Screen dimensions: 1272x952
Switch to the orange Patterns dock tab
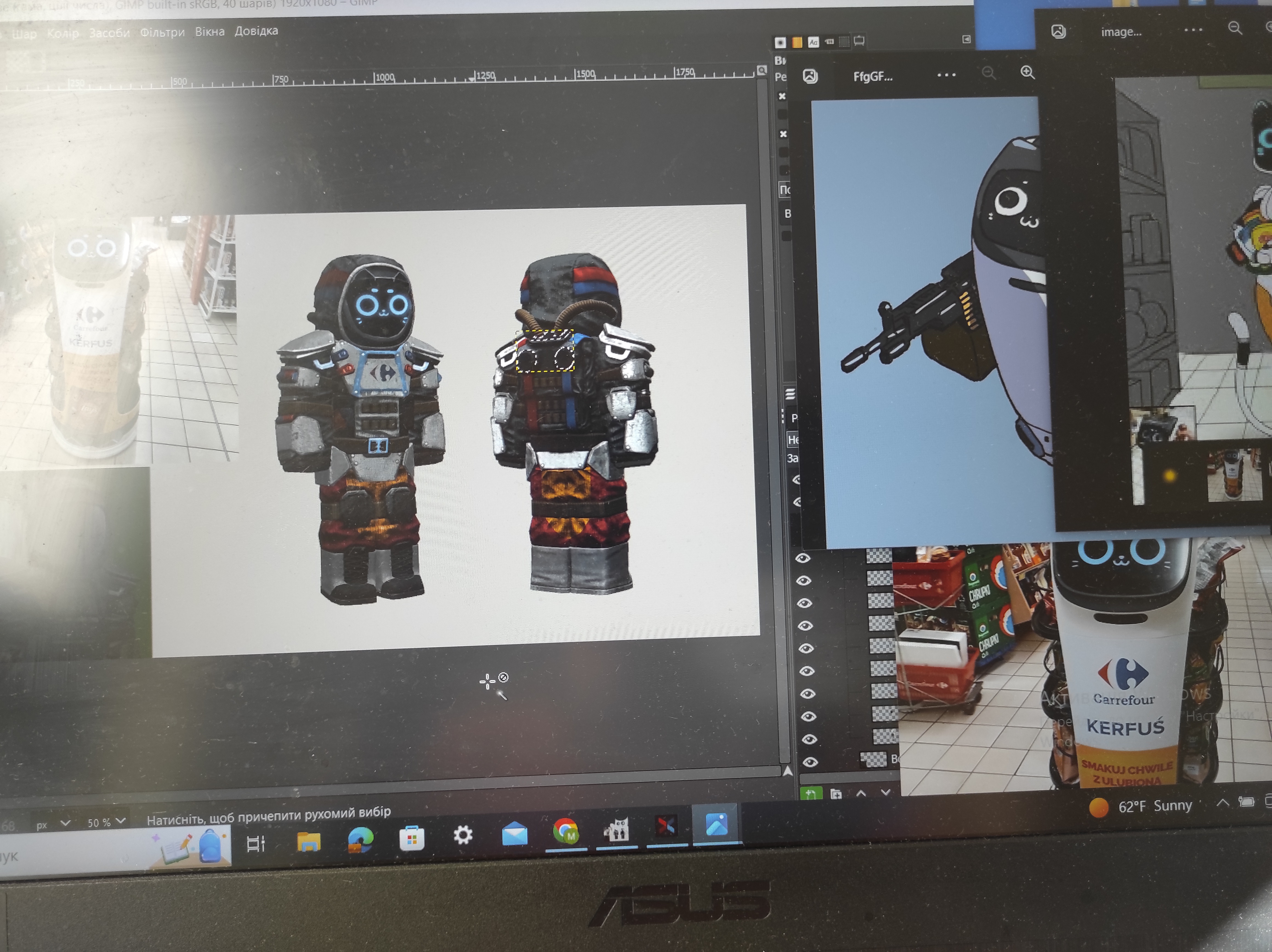tap(797, 42)
